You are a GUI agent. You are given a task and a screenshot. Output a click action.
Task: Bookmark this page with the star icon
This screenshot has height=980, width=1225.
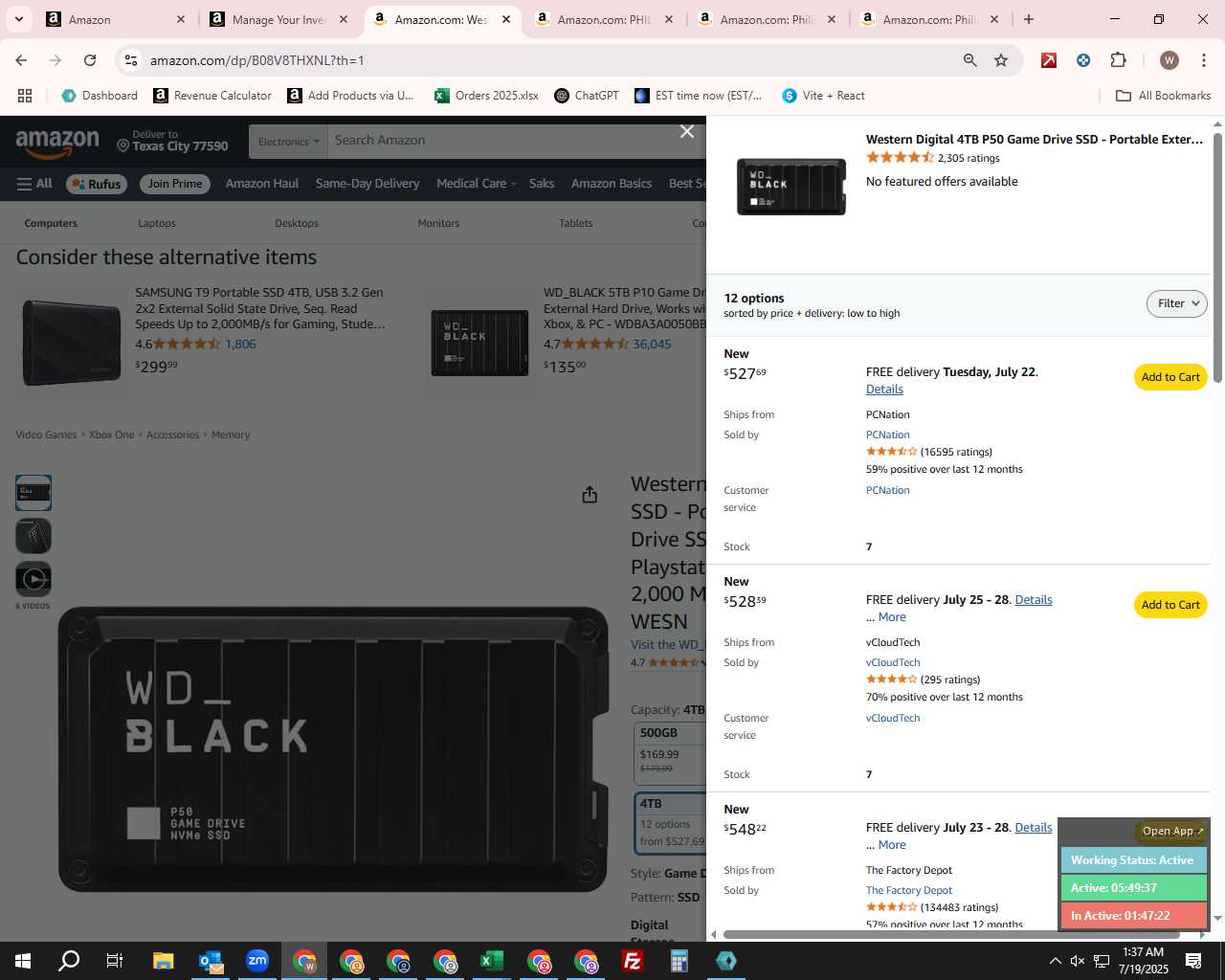click(1001, 60)
